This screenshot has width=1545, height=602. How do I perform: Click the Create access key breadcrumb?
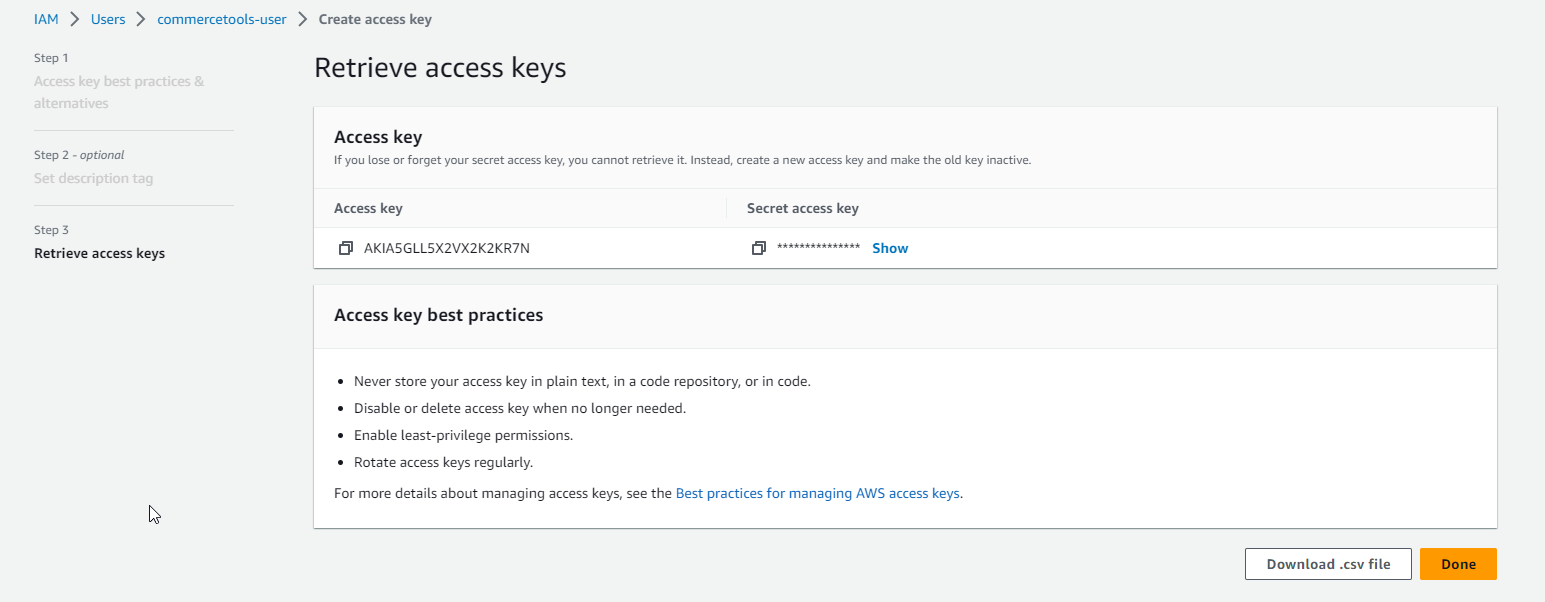tap(375, 19)
